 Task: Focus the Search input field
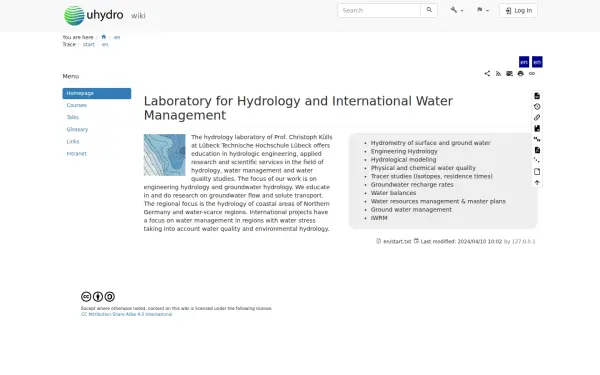(379, 10)
